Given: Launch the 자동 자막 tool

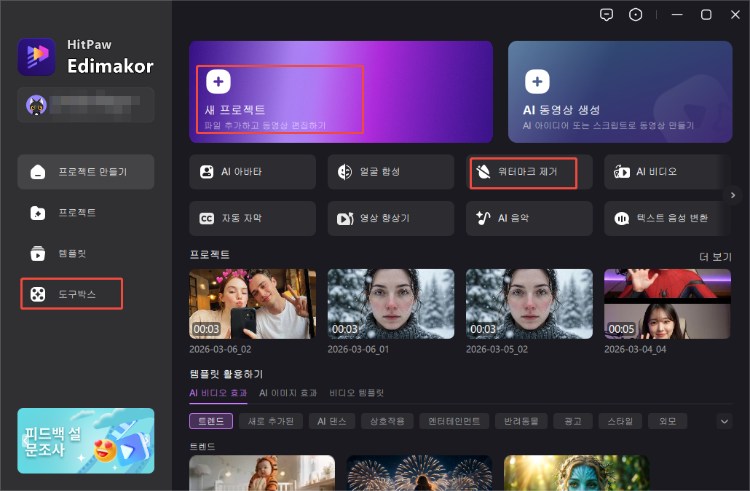Looking at the screenshot, I should 253,218.
